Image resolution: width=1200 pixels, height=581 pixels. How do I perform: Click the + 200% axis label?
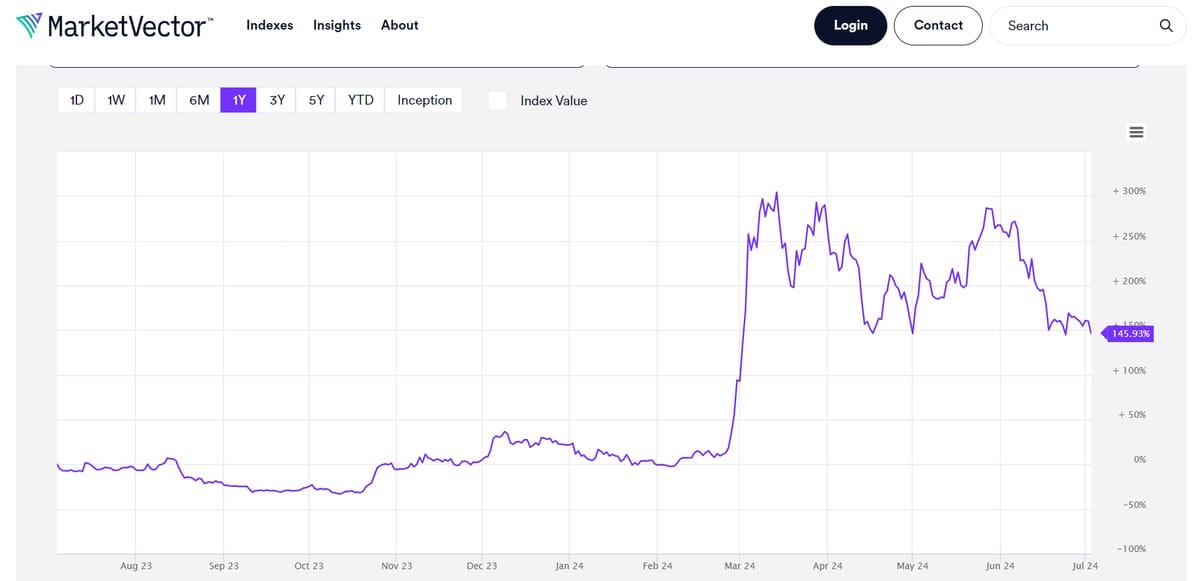pos(1129,282)
